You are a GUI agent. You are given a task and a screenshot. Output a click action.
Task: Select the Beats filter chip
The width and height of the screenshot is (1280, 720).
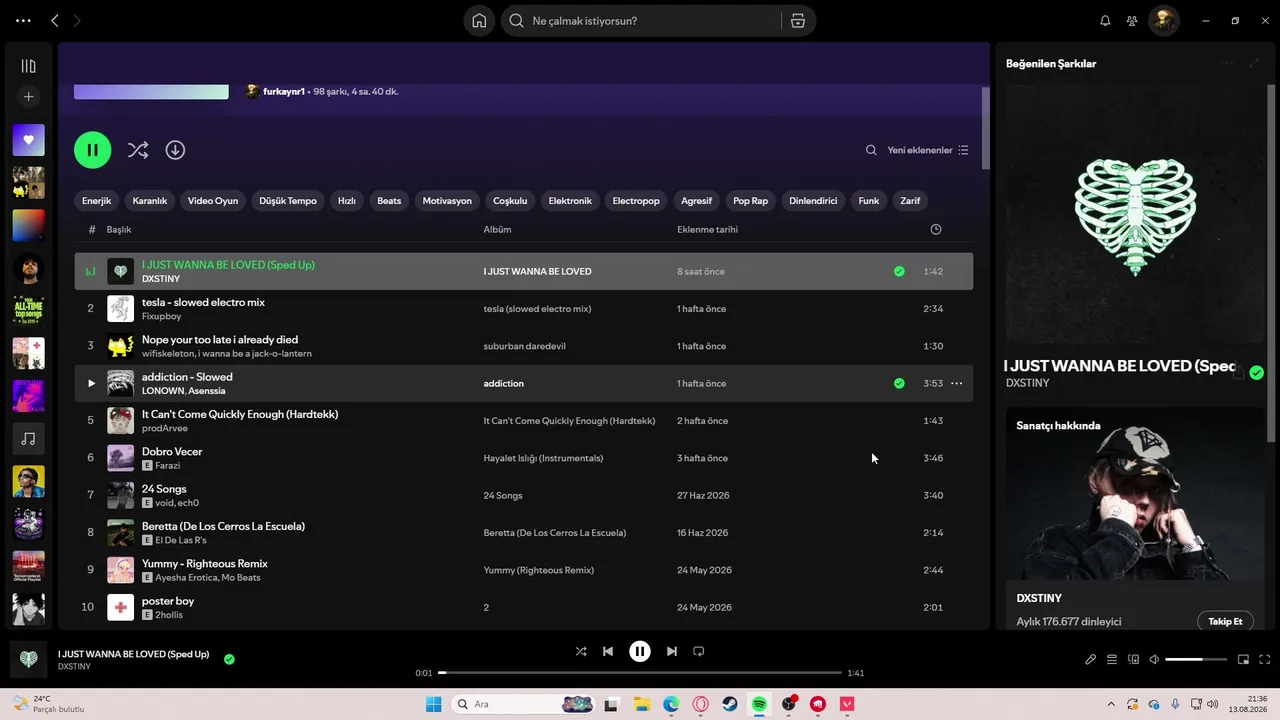click(x=389, y=201)
